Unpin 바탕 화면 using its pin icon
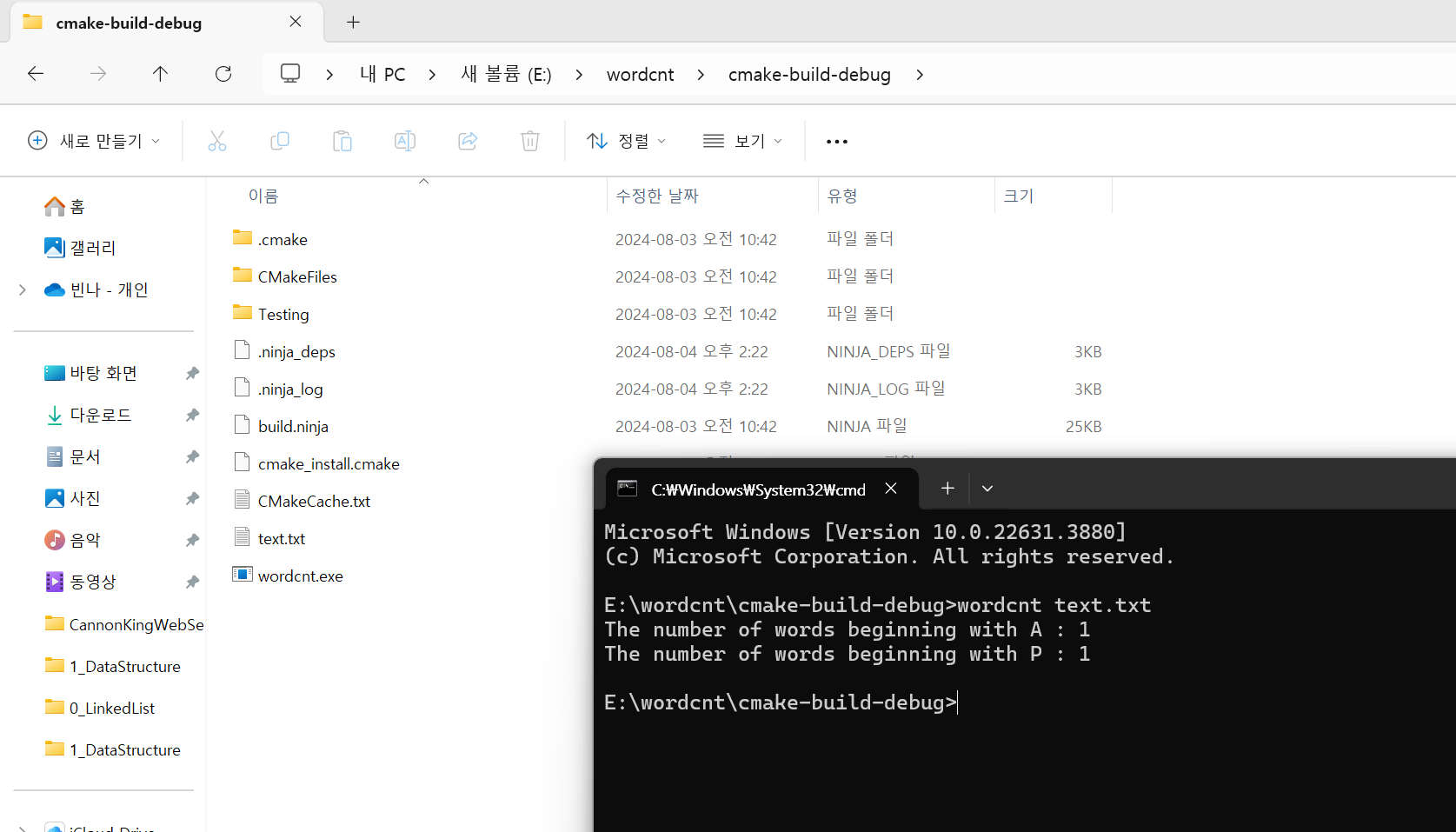The height and width of the screenshot is (832, 1456). pyautogui.click(x=192, y=373)
